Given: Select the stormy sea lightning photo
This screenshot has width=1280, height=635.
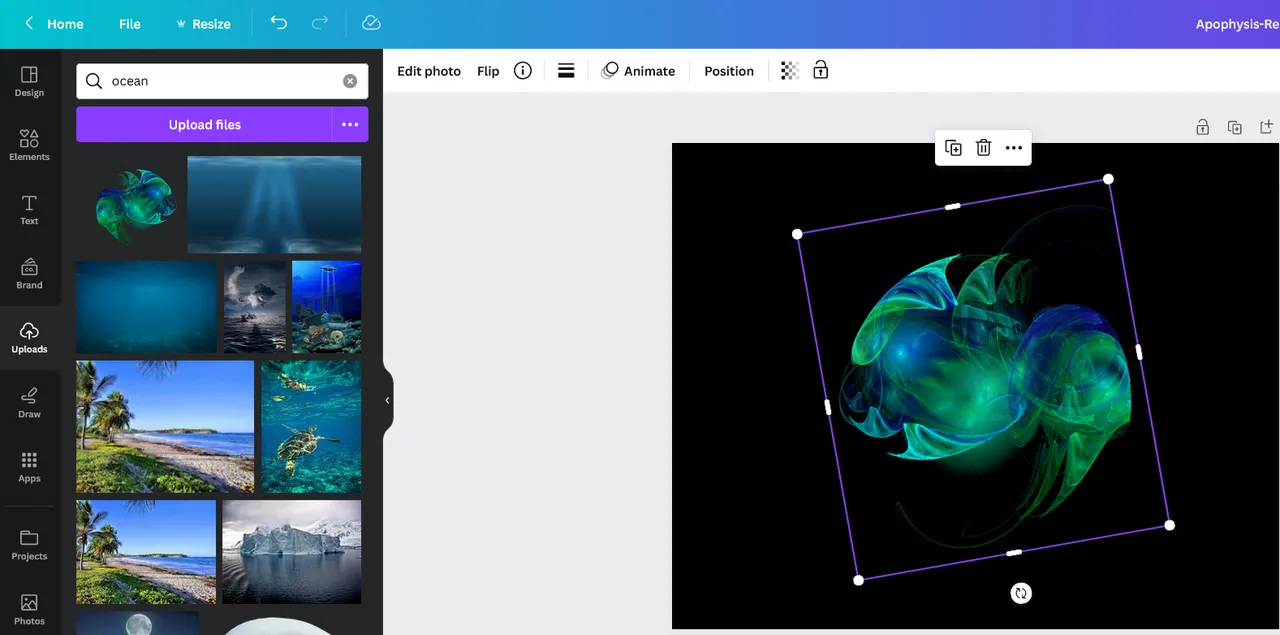Looking at the screenshot, I should coord(254,307).
